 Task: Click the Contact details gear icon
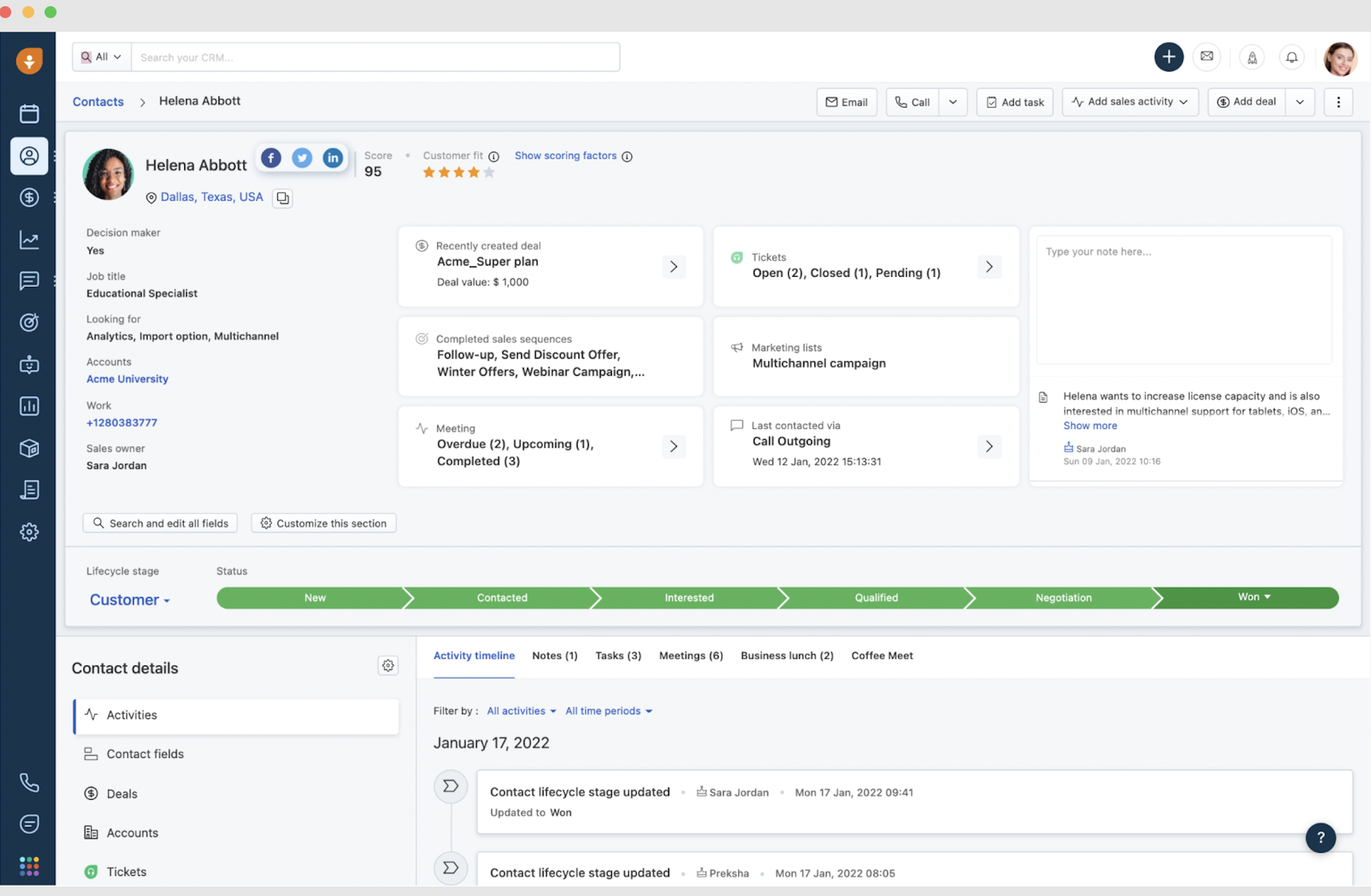coord(388,666)
